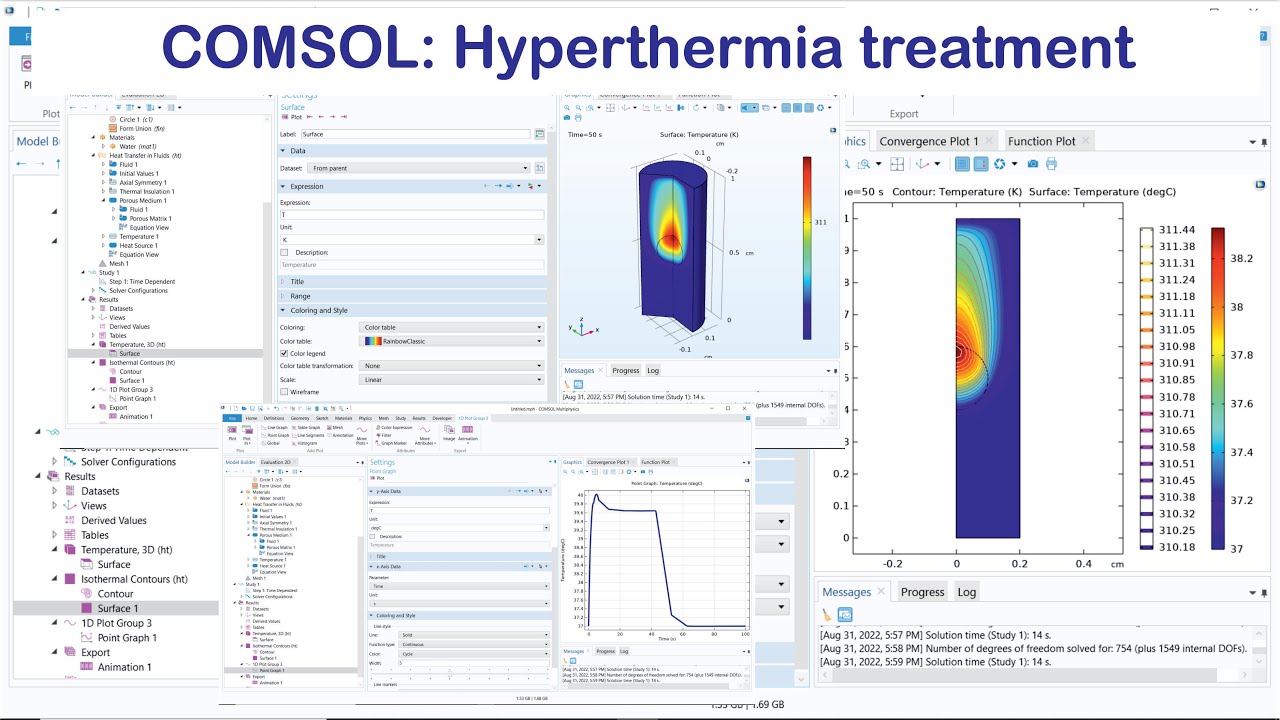Toggle Color legend checkbox in upper Settings
Viewport: 1280px width, 720px height.
[284, 353]
